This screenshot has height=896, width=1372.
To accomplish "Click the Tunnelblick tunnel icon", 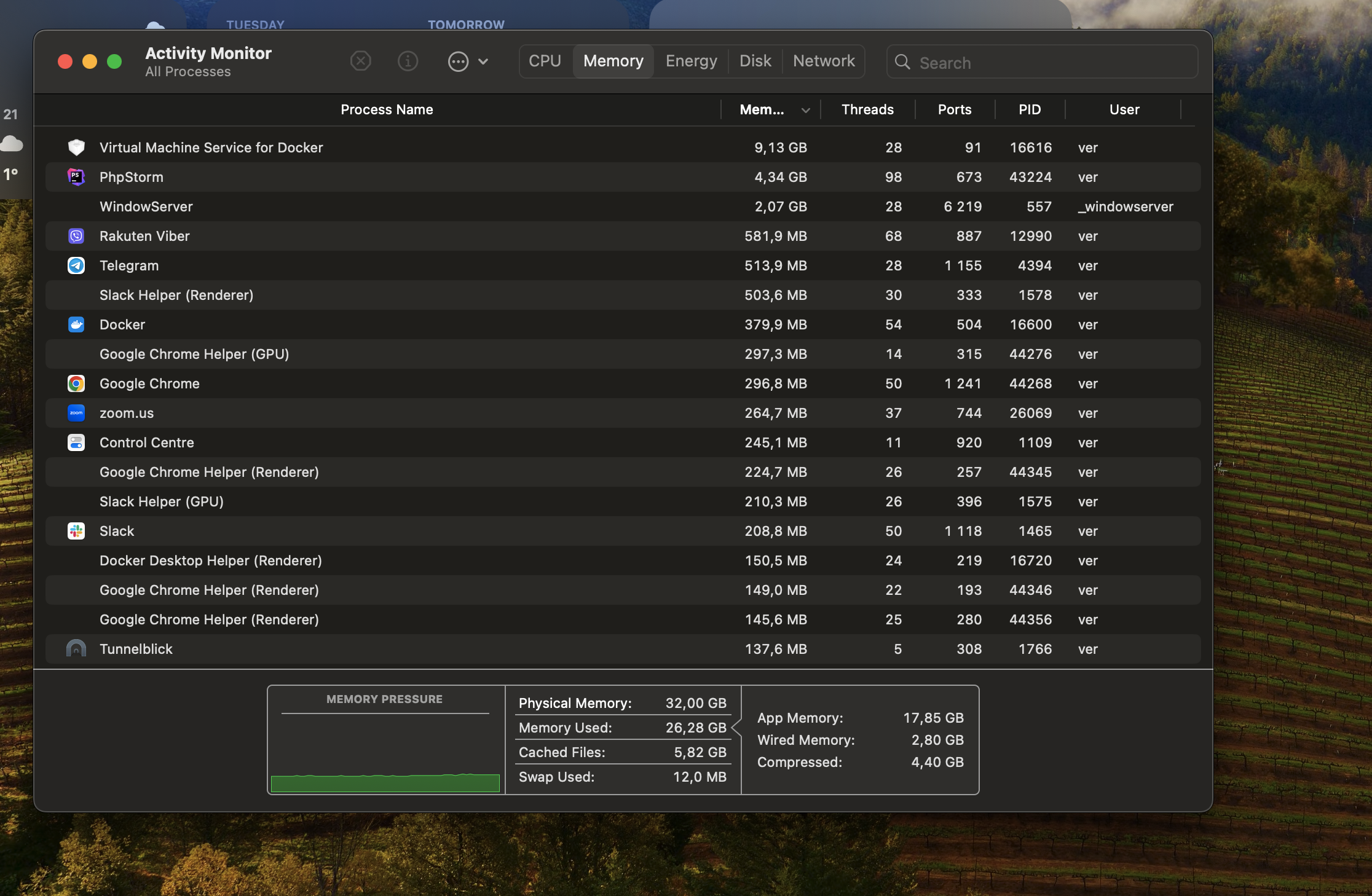I will click(76, 649).
